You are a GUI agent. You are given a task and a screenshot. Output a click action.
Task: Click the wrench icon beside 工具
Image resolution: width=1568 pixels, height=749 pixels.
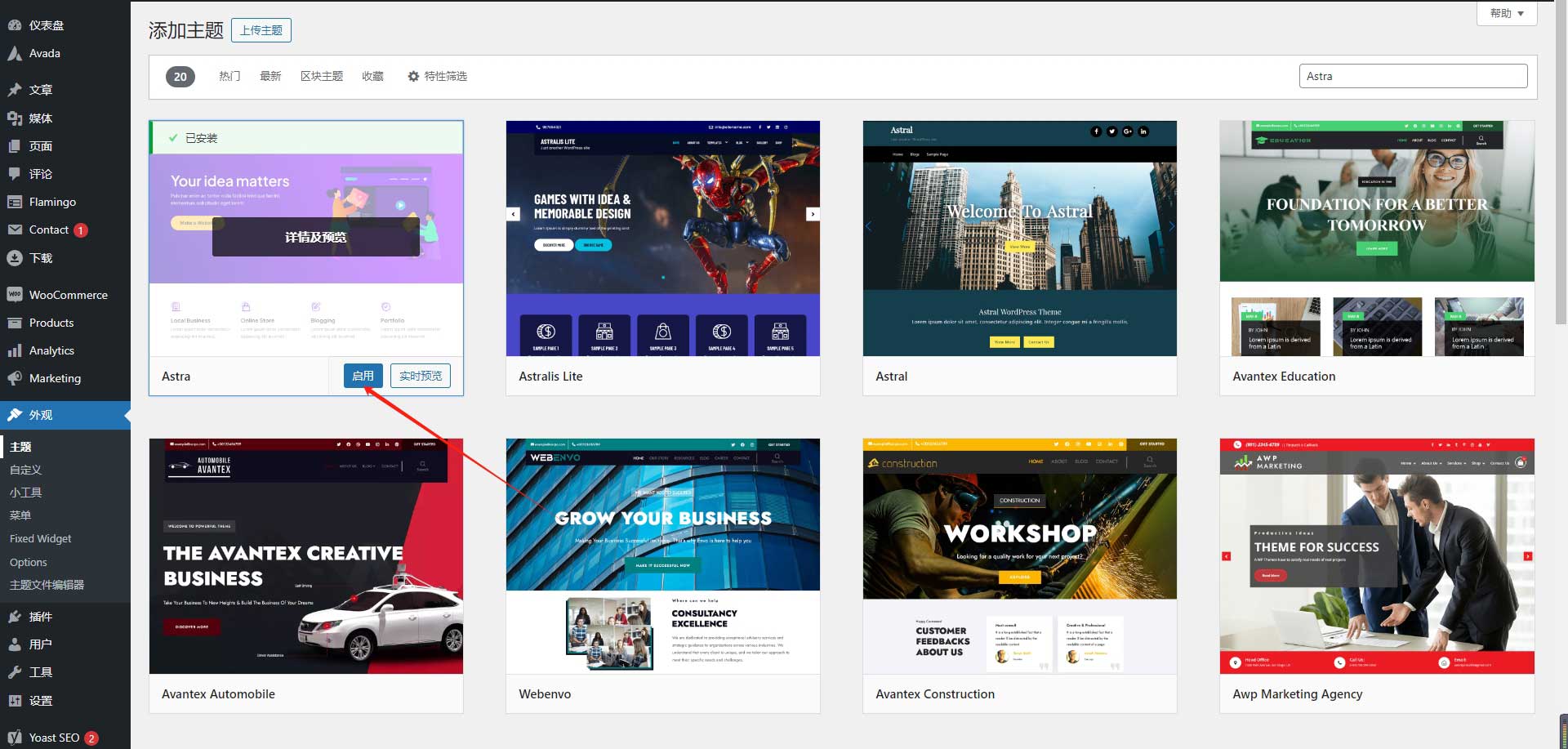click(x=15, y=672)
